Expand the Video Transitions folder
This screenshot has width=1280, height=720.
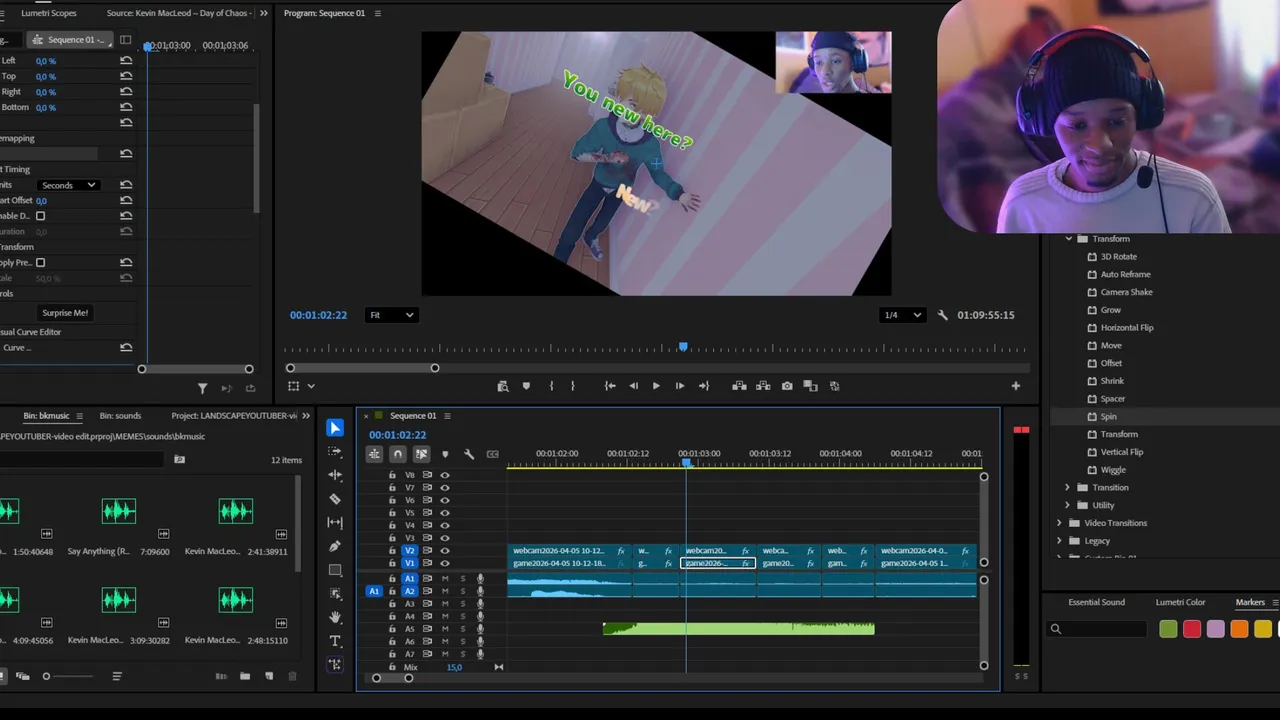1059,523
